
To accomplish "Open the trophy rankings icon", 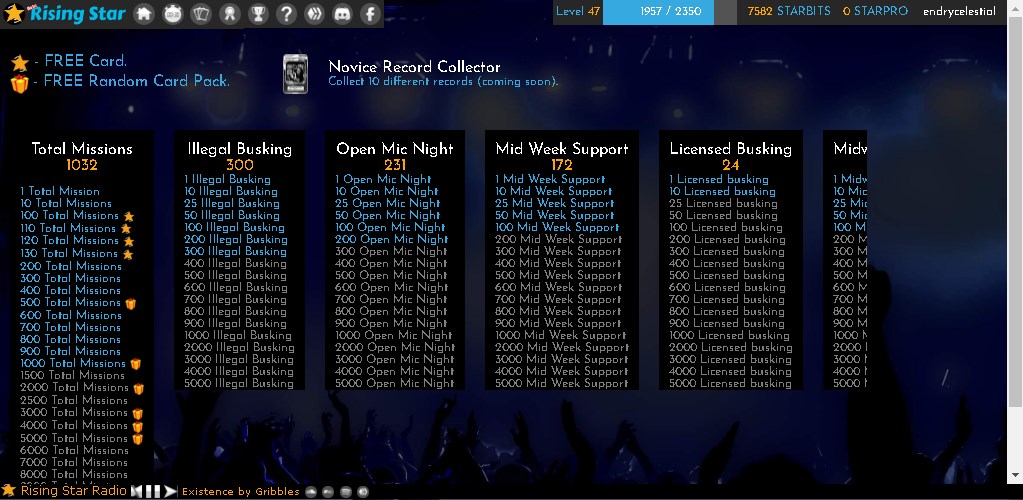I will coord(258,14).
